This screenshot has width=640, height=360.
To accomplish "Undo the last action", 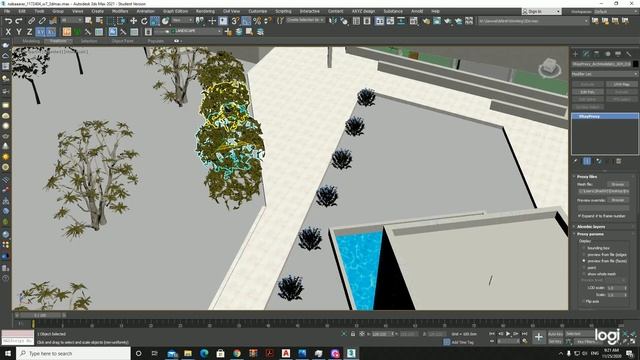I will click(8, 20).
